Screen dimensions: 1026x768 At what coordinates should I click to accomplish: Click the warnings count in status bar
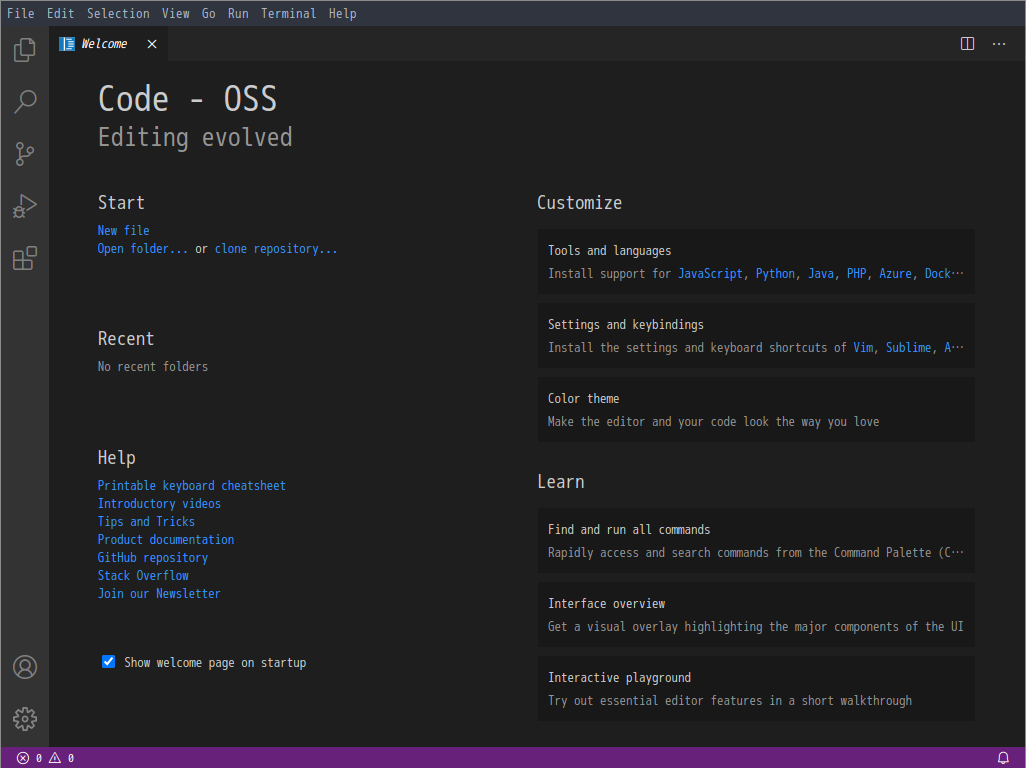coord(62,758)
